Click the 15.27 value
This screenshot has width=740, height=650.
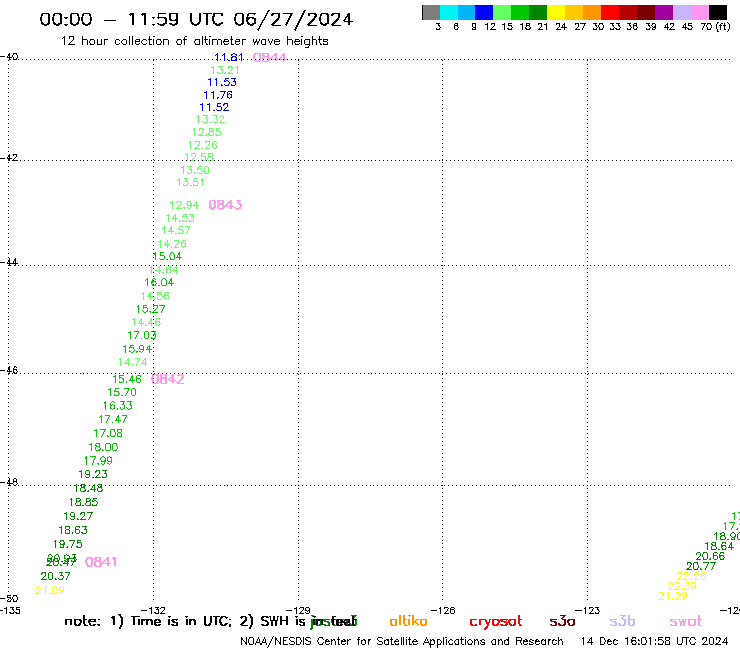point(151,309)
